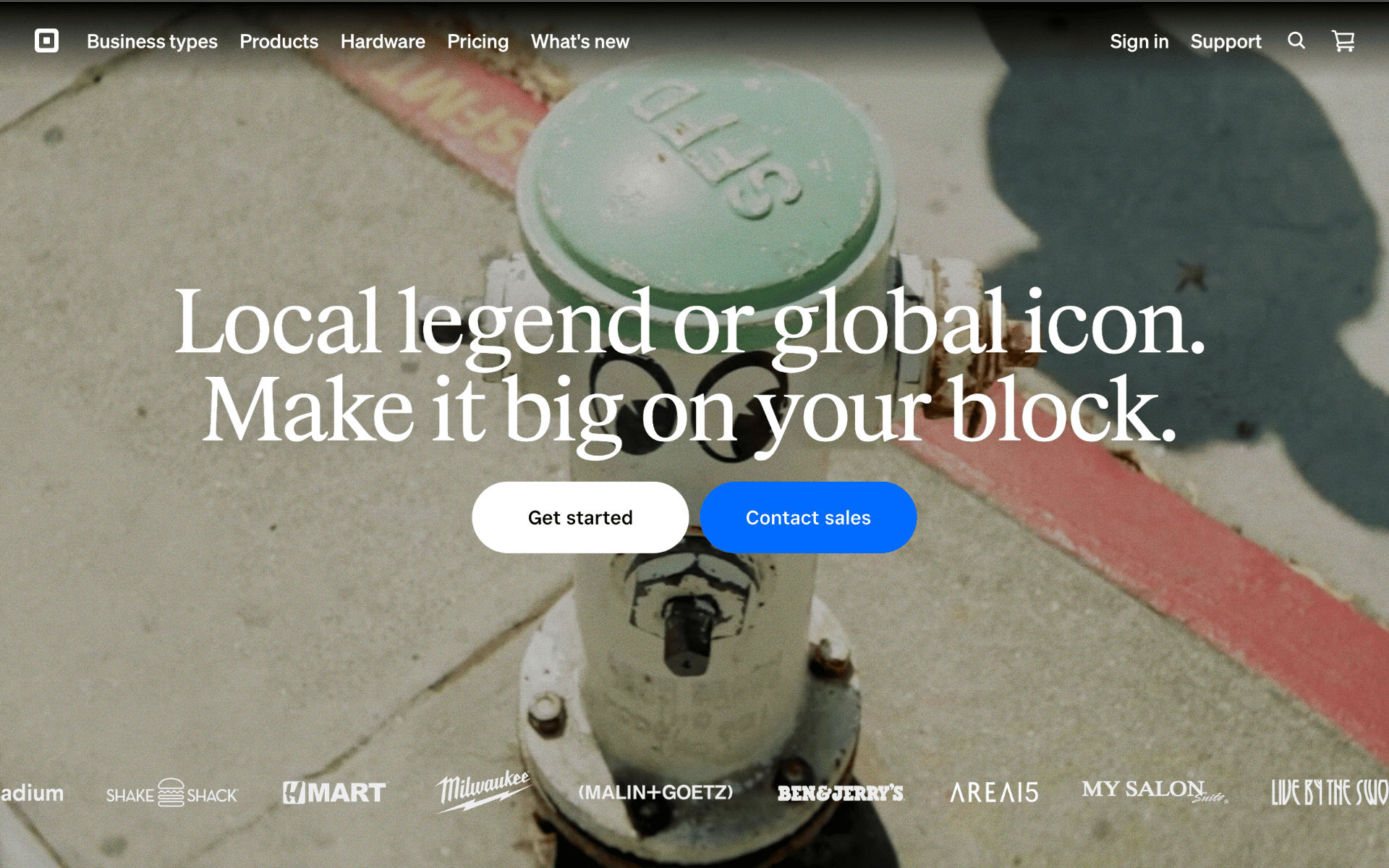Click the H Mart logo
Viewport: 1389px width, 868px height.
point(334,793)
